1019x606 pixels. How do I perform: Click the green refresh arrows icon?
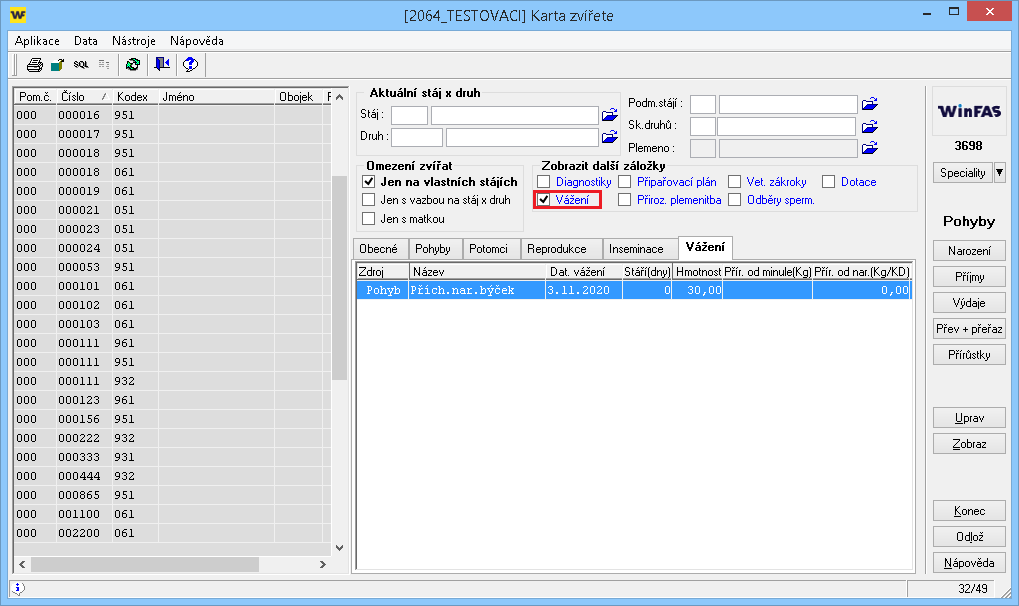tap(132, 65)
